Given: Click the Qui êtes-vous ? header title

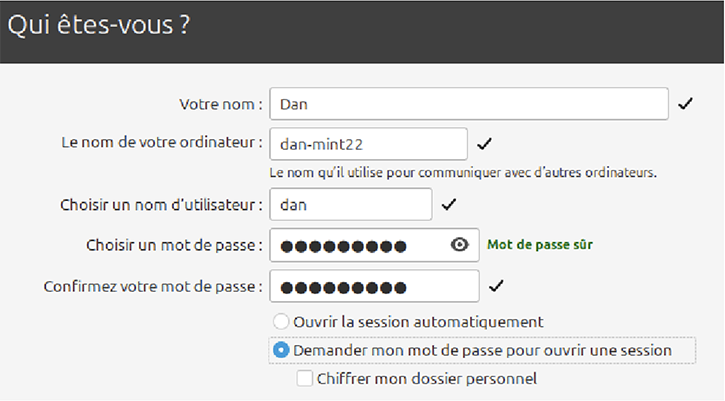Looking at the screenshot, I should pos(99,26).
